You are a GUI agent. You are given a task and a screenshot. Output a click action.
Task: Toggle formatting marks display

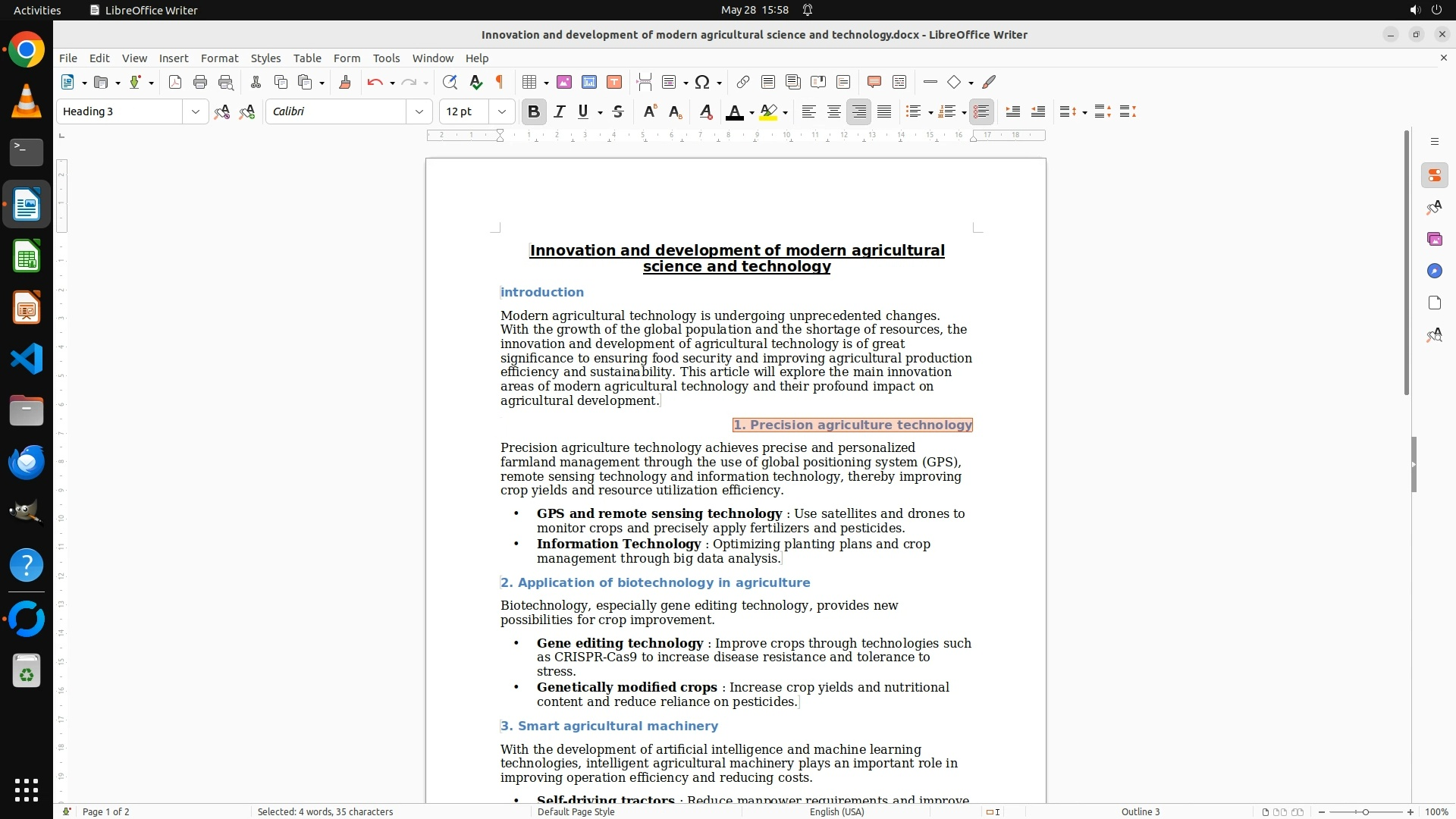[x=500, y=82]
